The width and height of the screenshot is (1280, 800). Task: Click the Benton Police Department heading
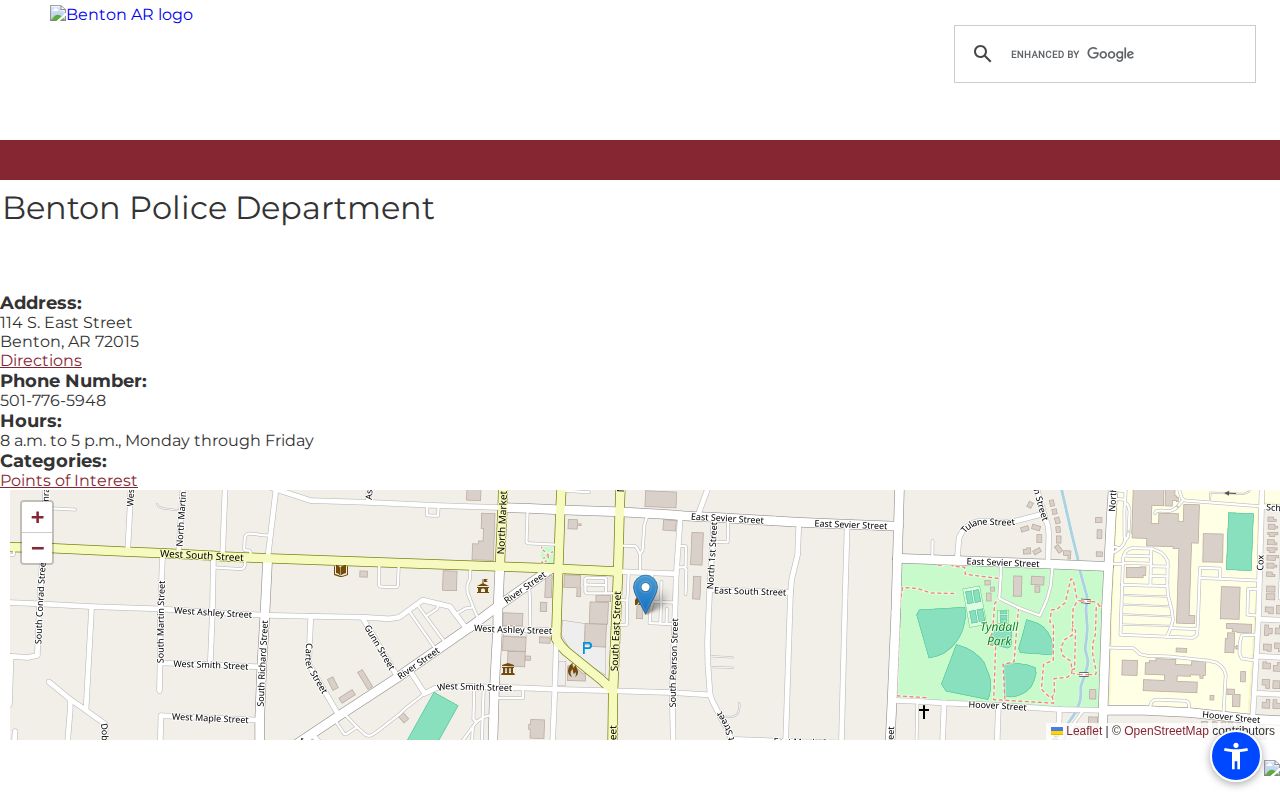coord(219,208)
